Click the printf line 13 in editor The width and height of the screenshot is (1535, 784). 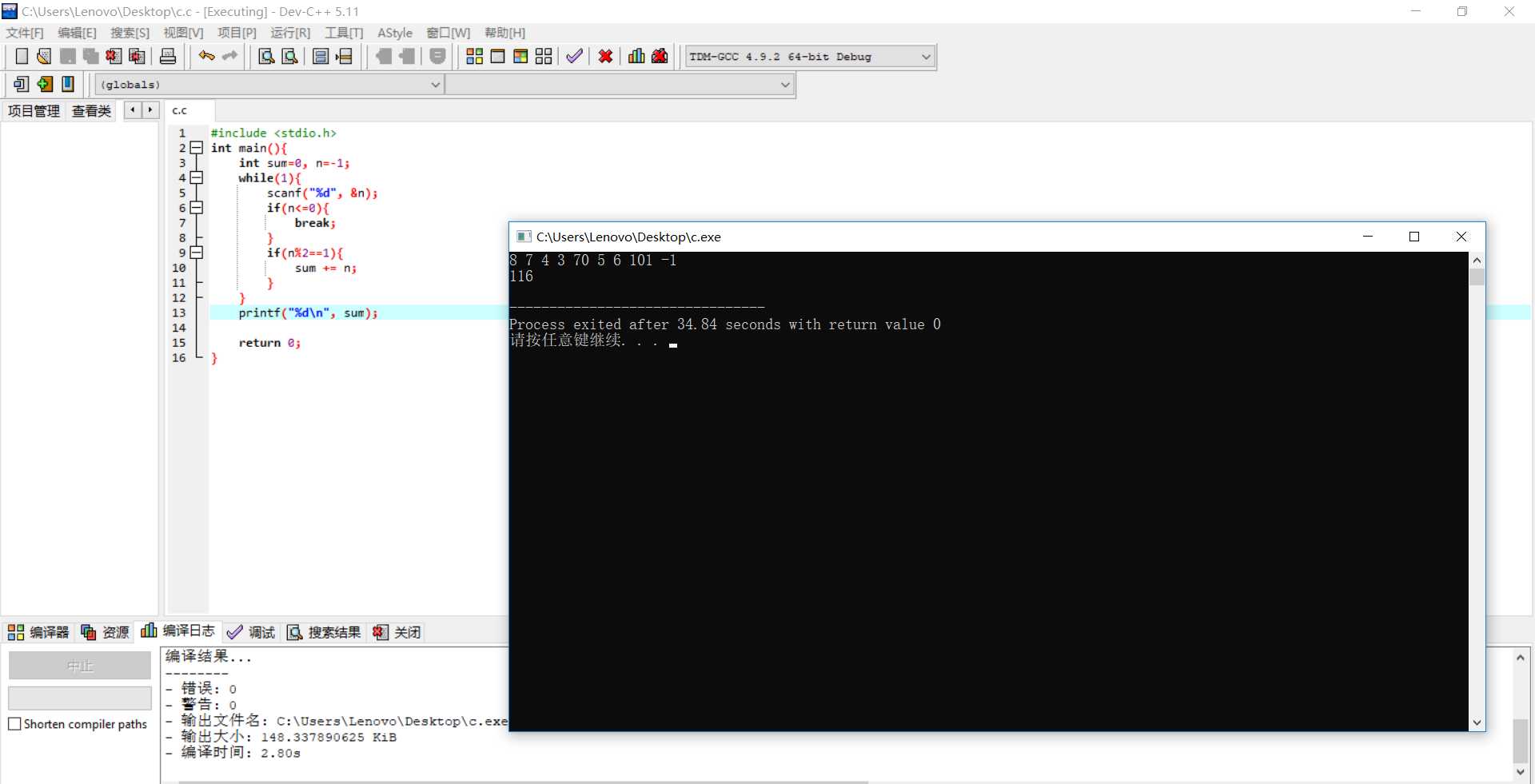[308, 312]
